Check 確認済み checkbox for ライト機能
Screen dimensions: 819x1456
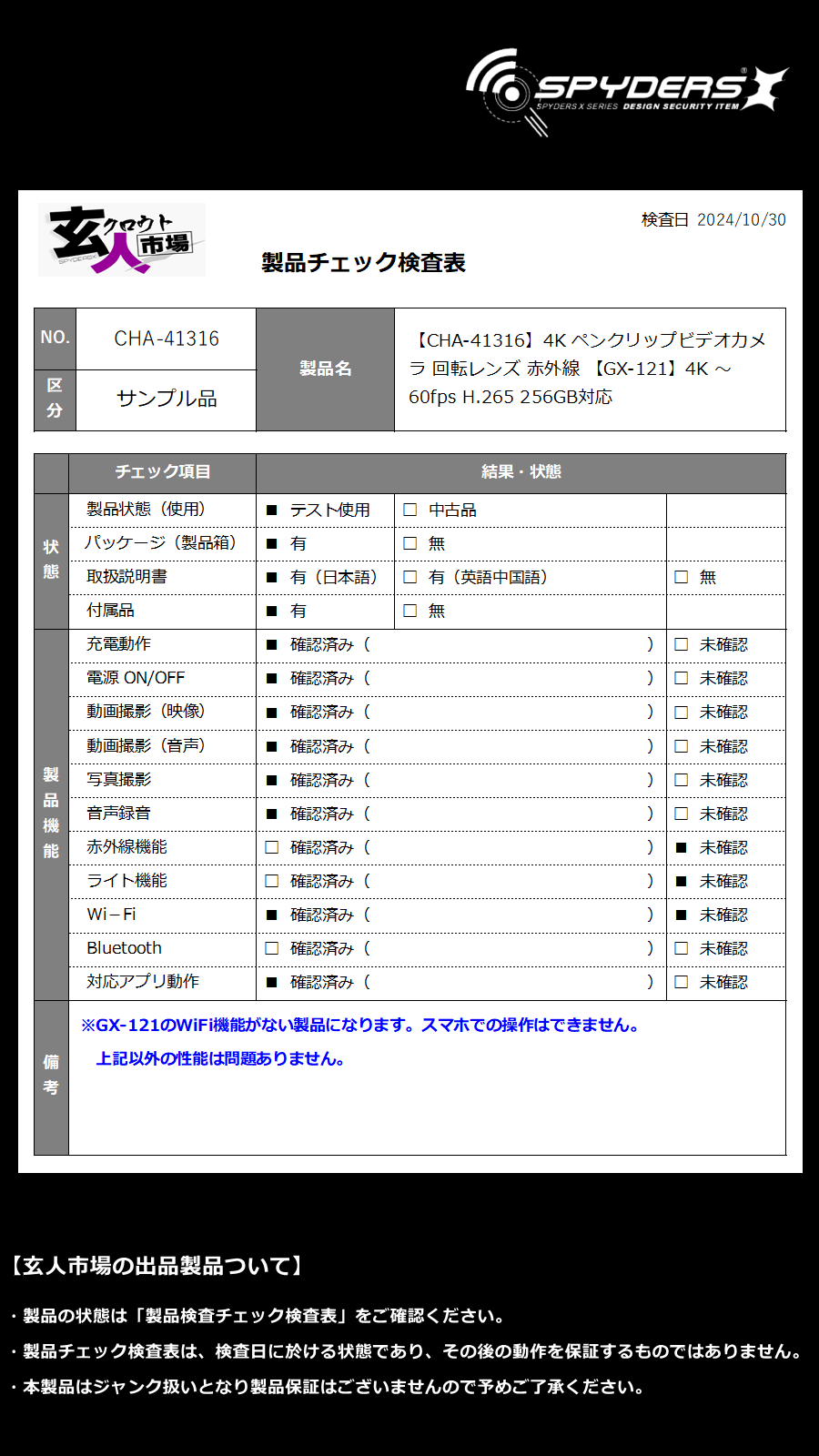(x=271, y=881)
